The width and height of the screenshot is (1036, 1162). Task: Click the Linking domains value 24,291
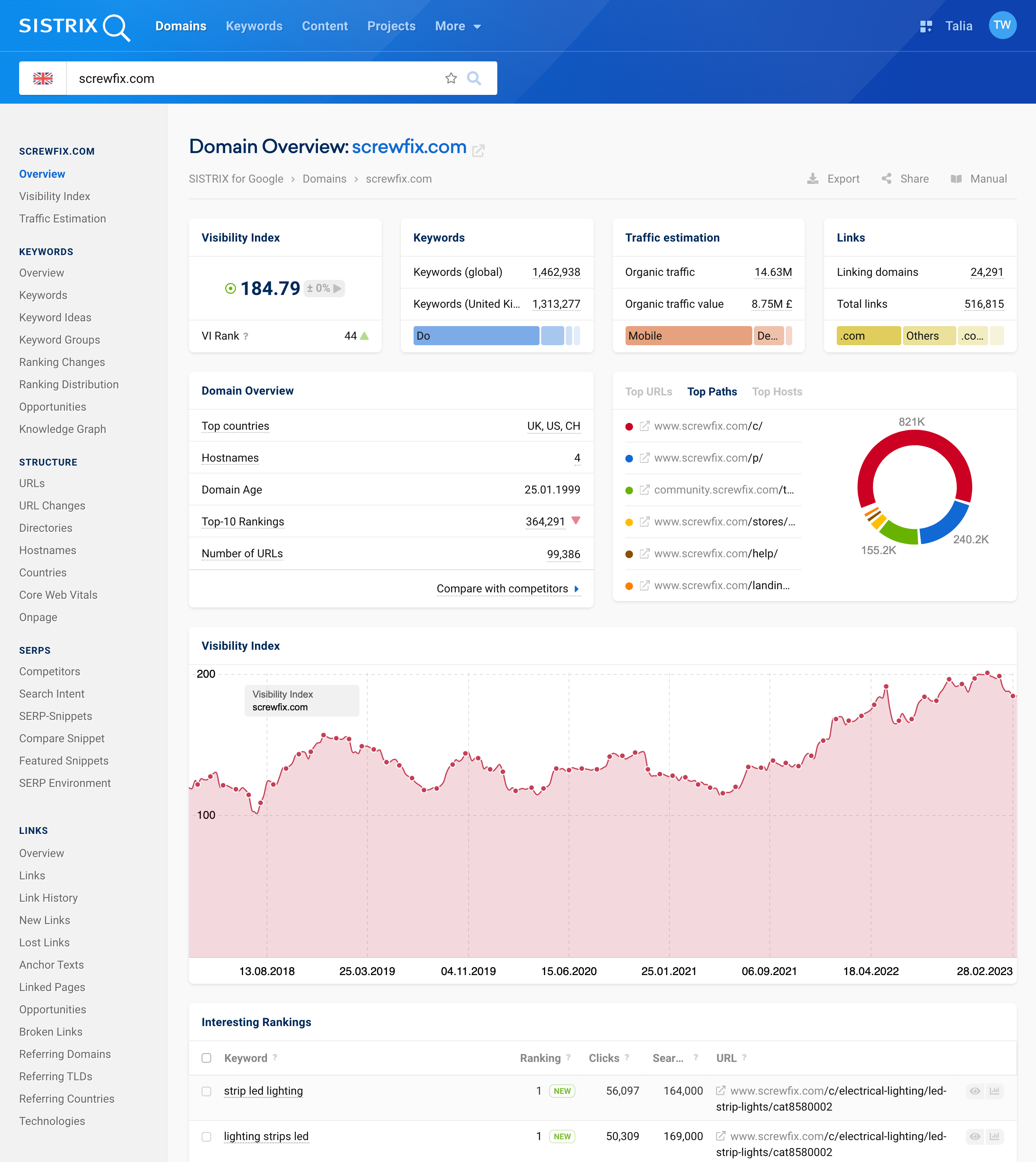pos(987,272)
